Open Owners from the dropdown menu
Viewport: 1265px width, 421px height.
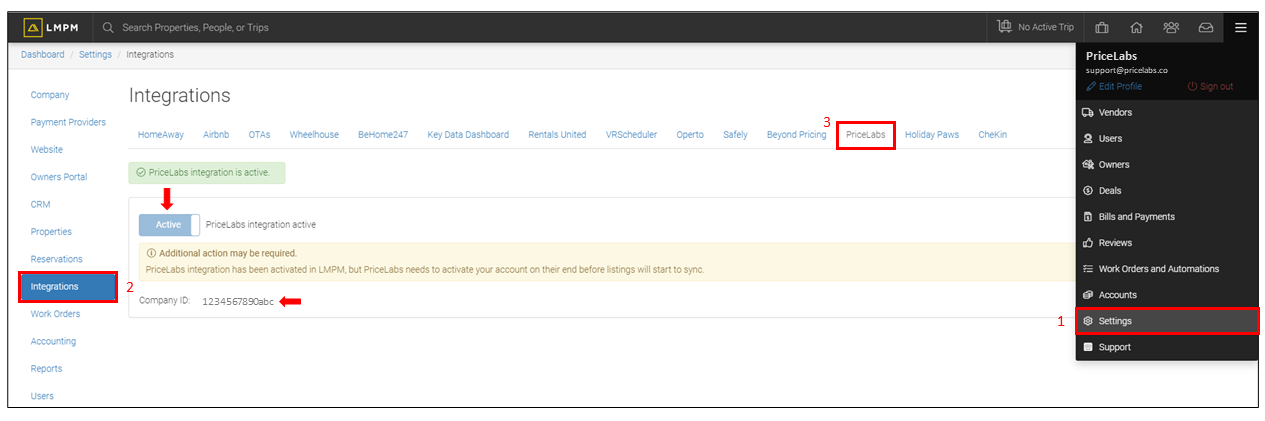[x=1166, y=165]
